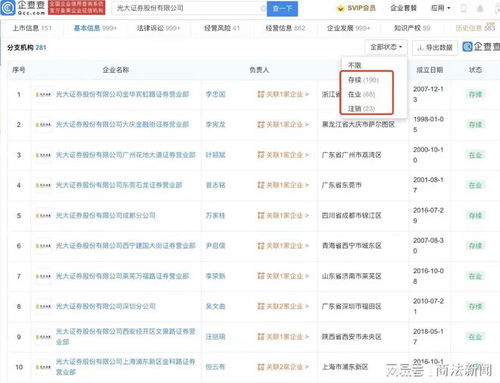Click the 在业 status tag in row 7
The image size is (500, 383).
(x=475, y=276)
